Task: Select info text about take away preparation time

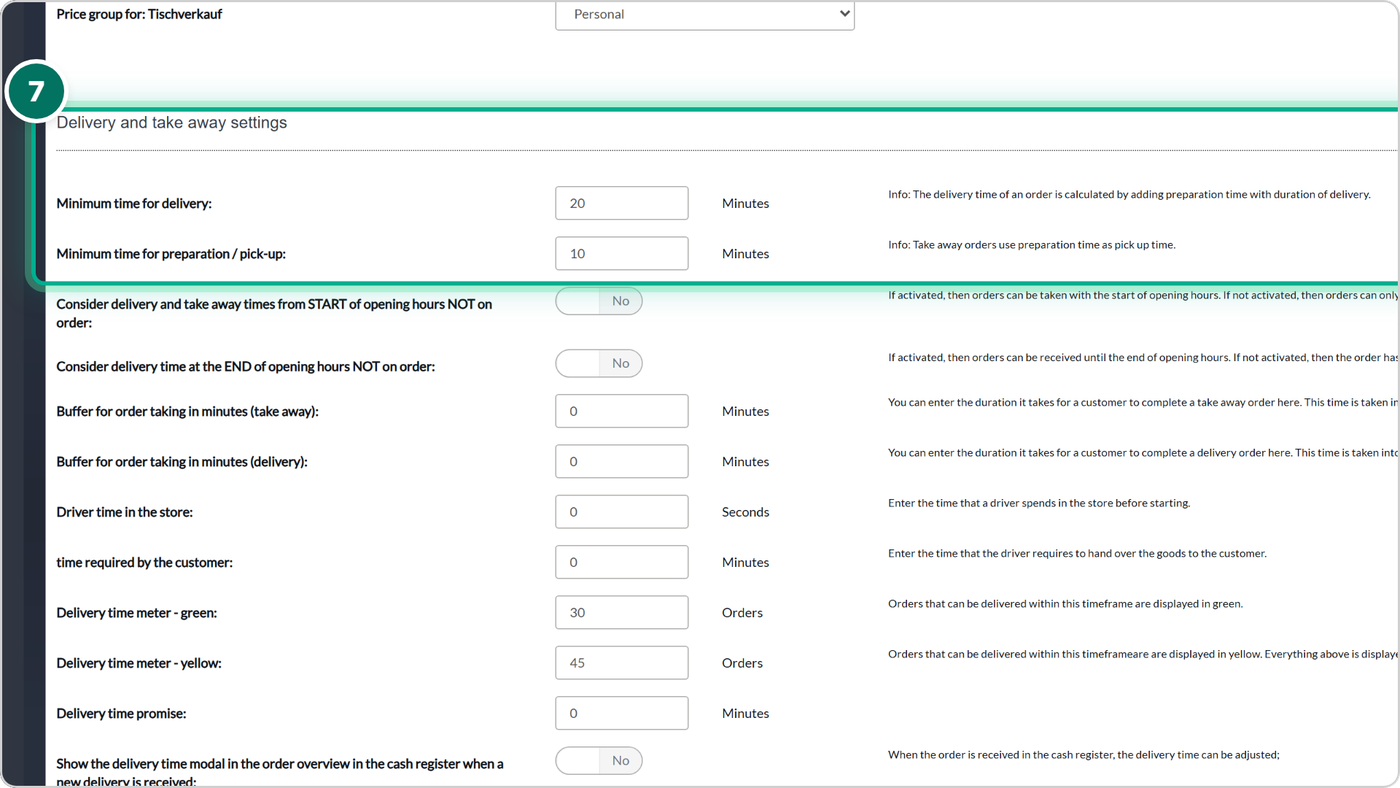Action: click(1032, 245)
